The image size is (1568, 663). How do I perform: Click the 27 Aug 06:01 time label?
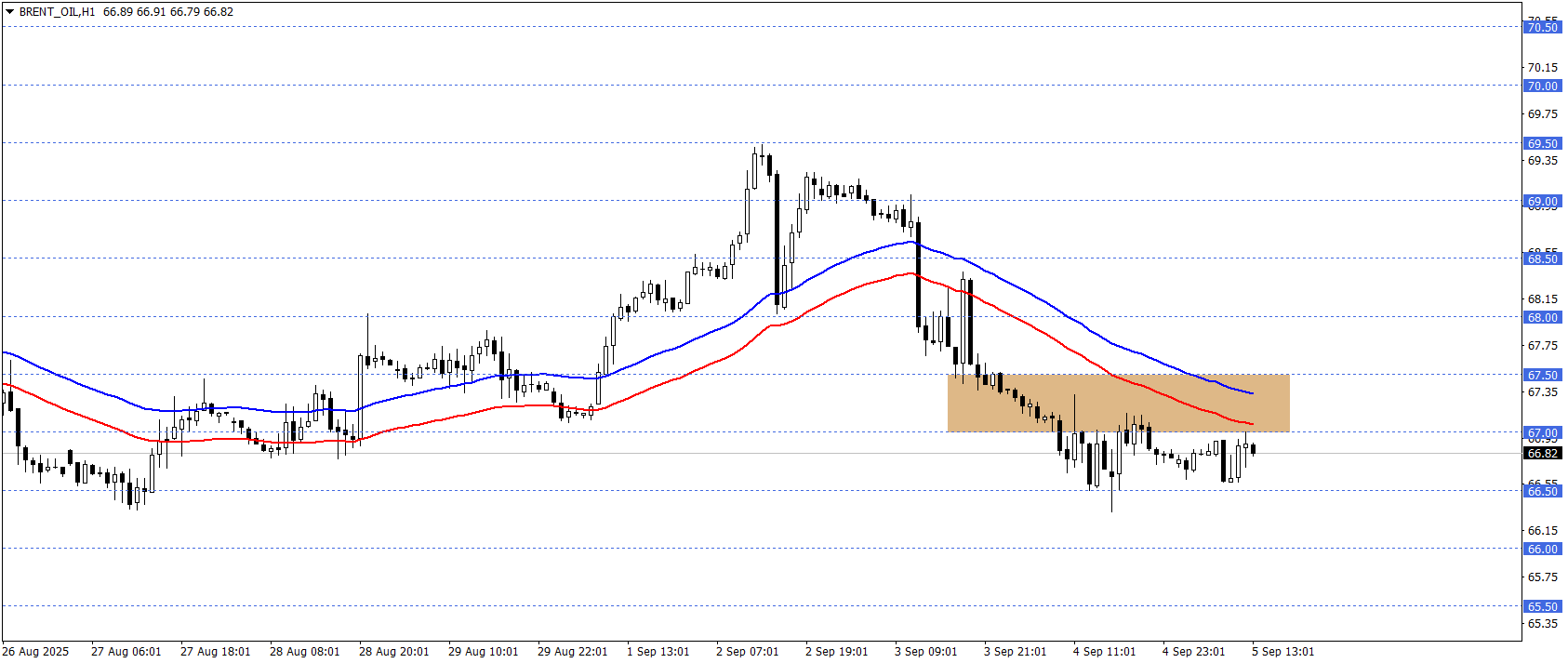click(x=126, y=652)
